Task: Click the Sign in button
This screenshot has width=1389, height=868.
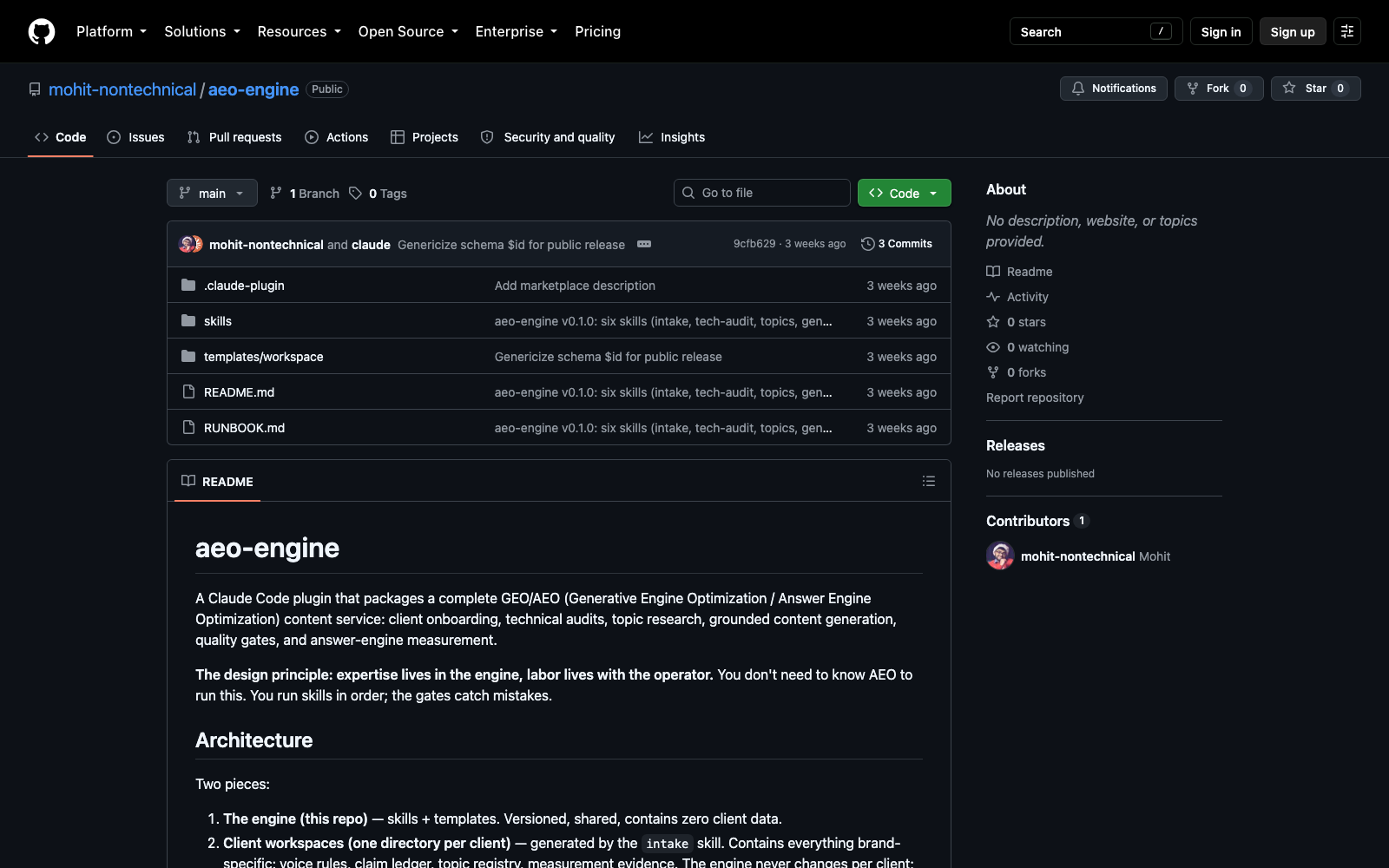Action: point(1221,31)
